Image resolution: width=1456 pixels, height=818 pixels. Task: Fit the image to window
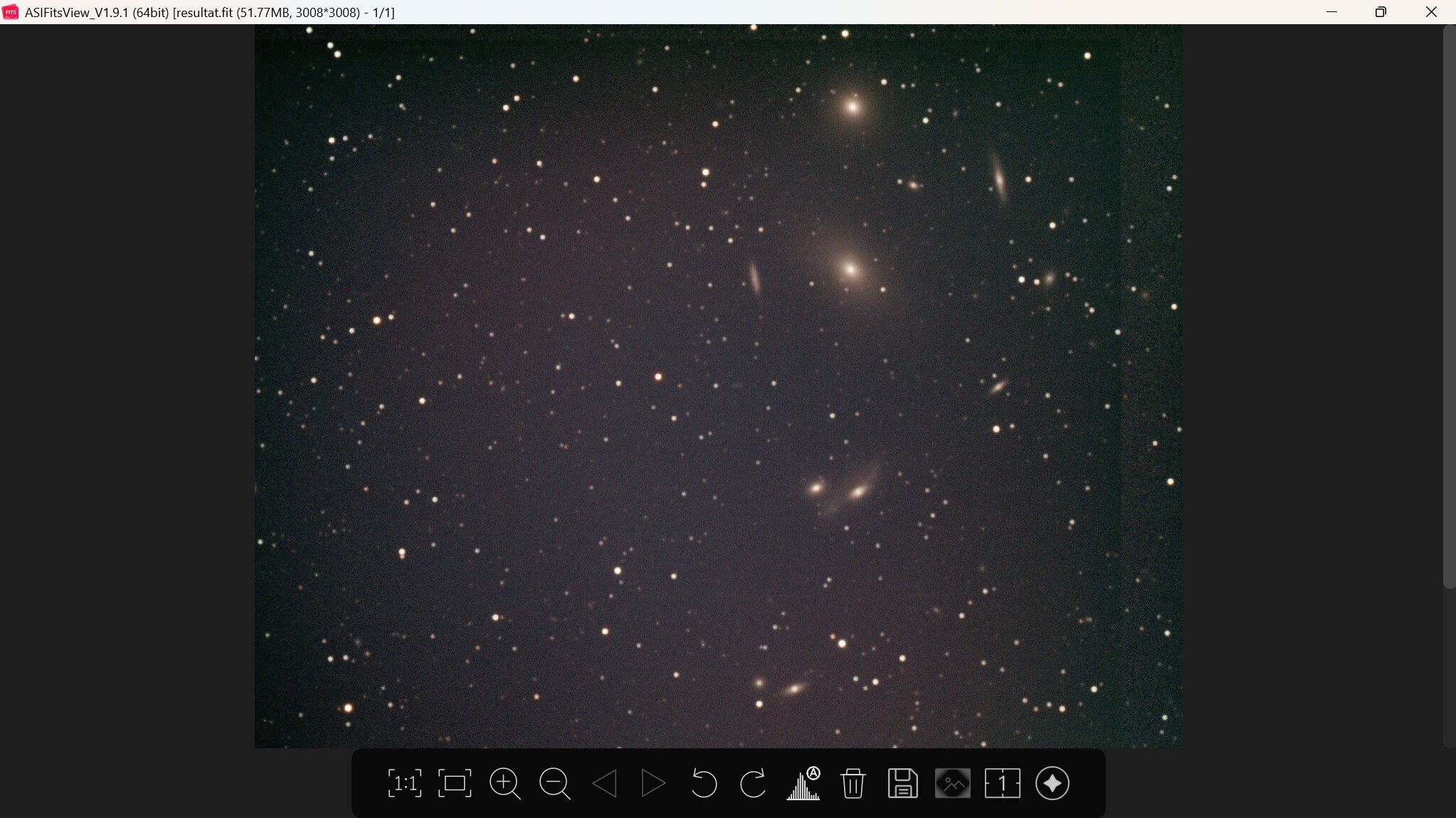click(x=454, y=783)
